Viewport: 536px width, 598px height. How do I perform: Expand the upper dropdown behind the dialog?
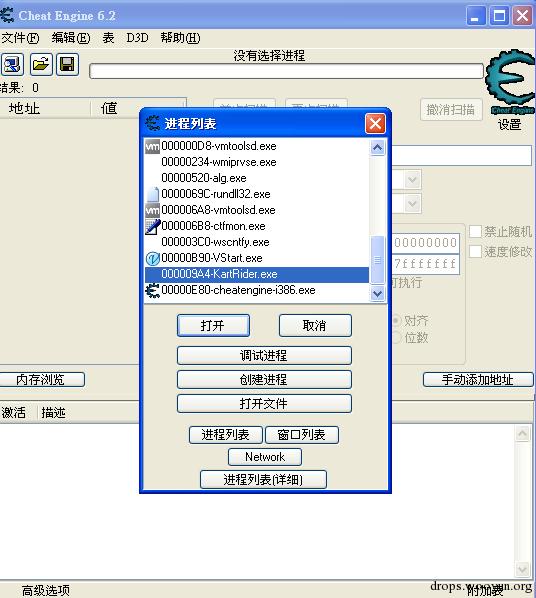[x=412, y=180]
